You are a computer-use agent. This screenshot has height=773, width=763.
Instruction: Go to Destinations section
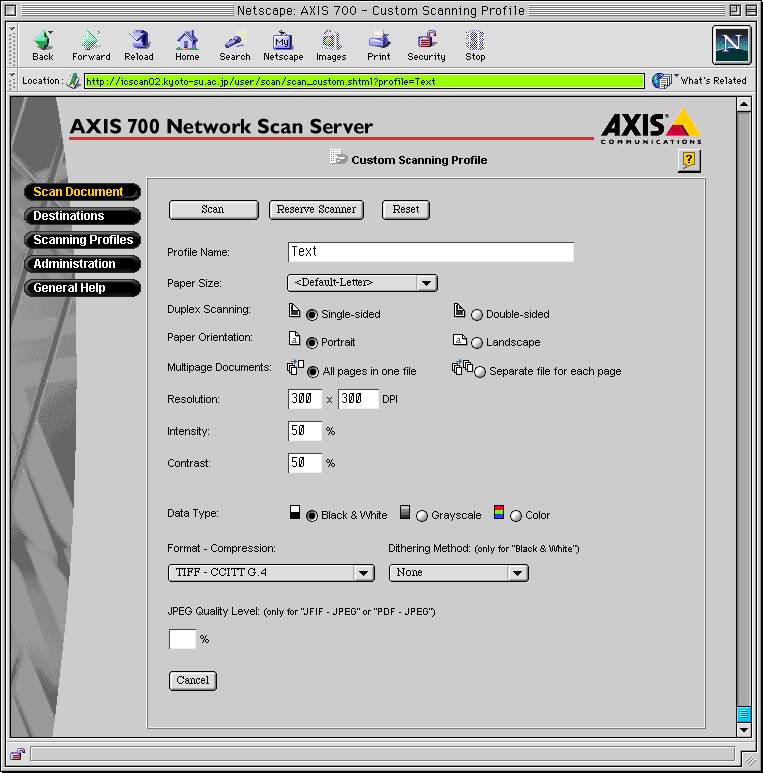coord(82,216)
